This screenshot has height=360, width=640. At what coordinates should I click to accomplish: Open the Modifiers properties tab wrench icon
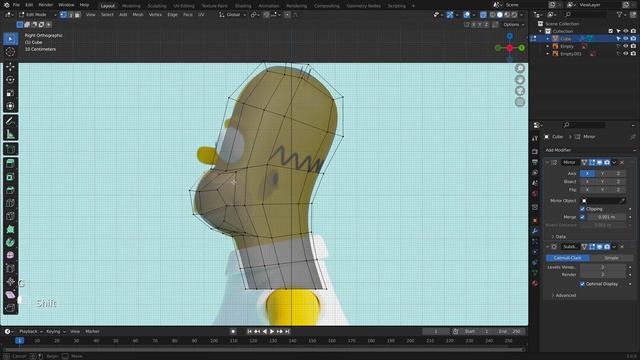(535, 231)
